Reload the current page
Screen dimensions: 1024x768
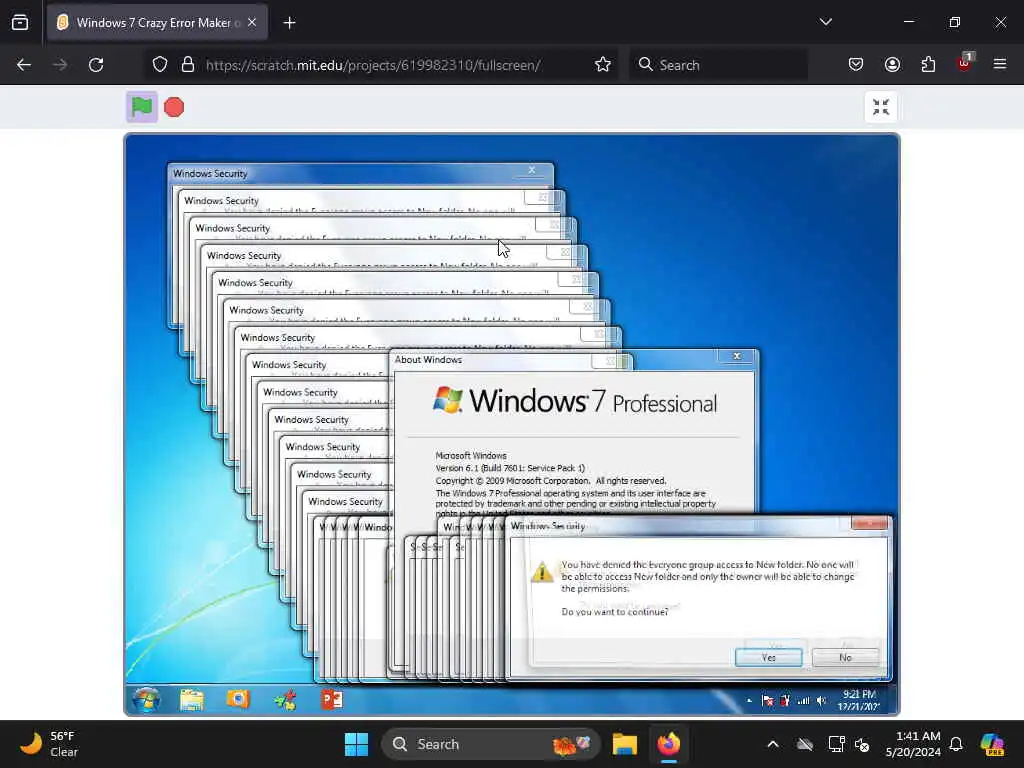96,65
